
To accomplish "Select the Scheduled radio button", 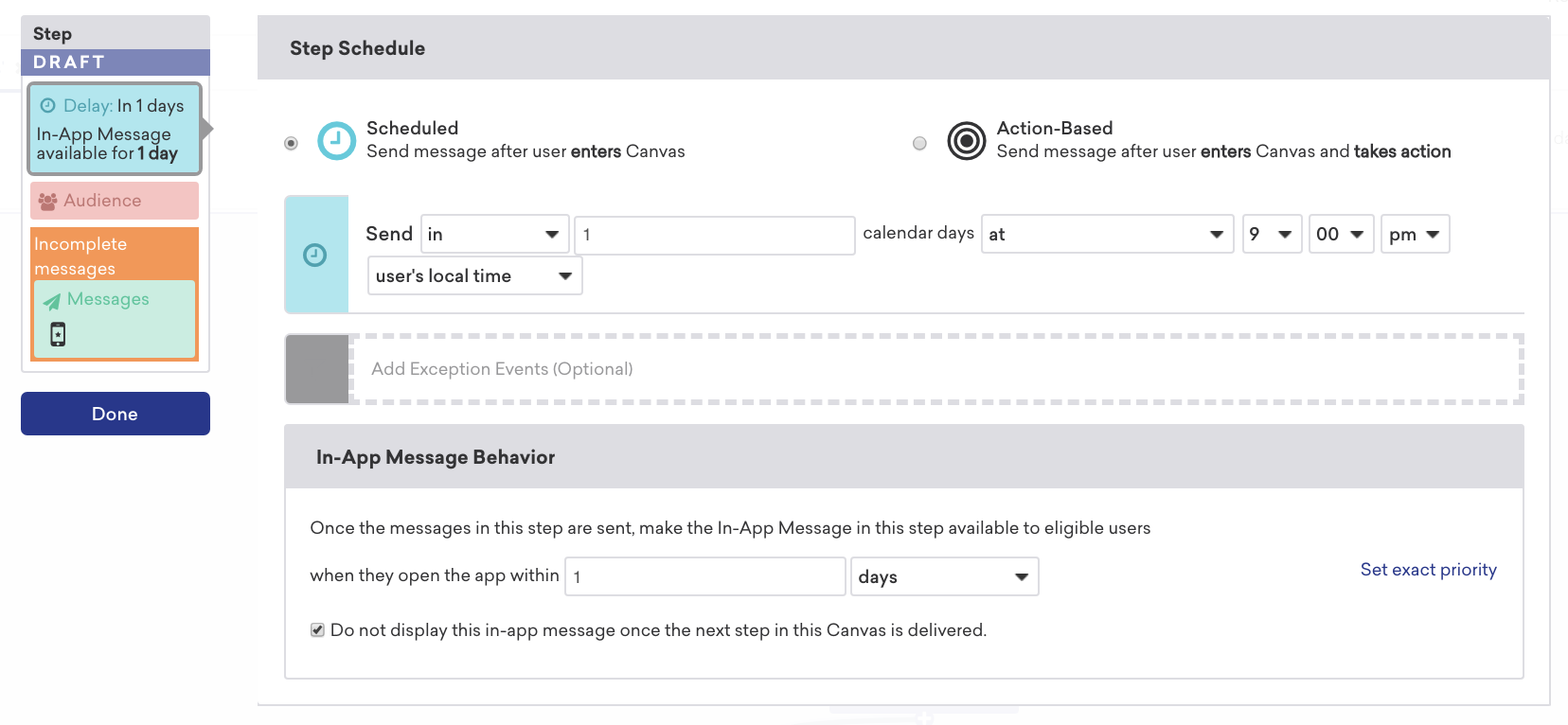I will 292,143.
